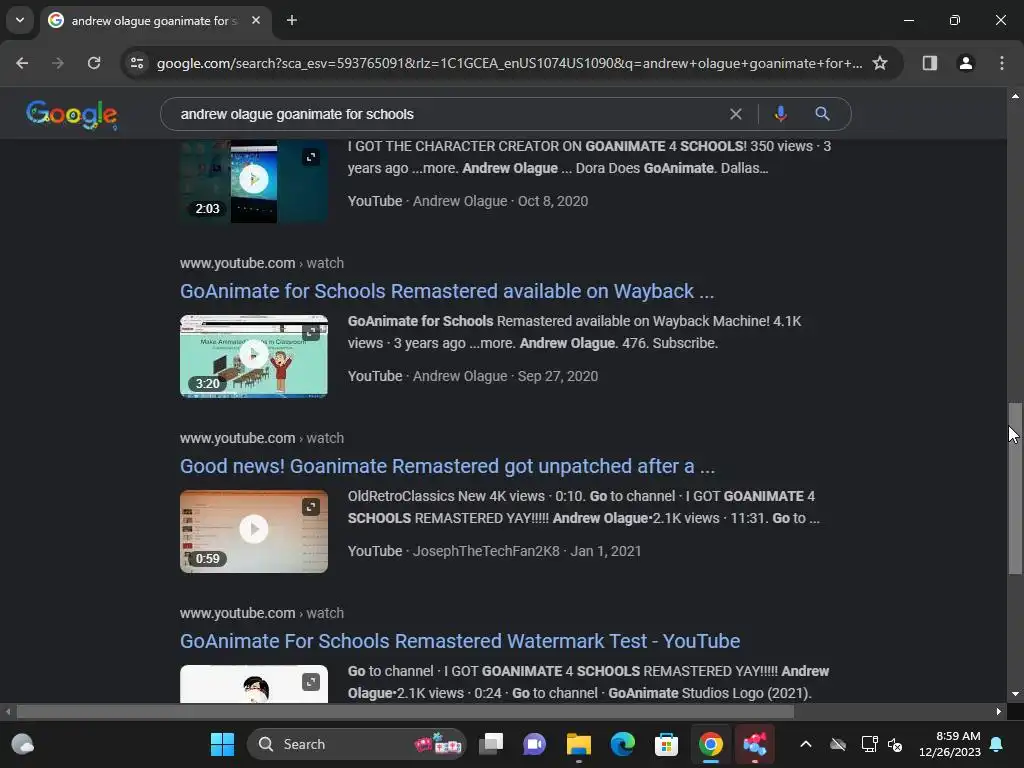
Task: Open a new browser tab
Action: [x=292, y=20]
